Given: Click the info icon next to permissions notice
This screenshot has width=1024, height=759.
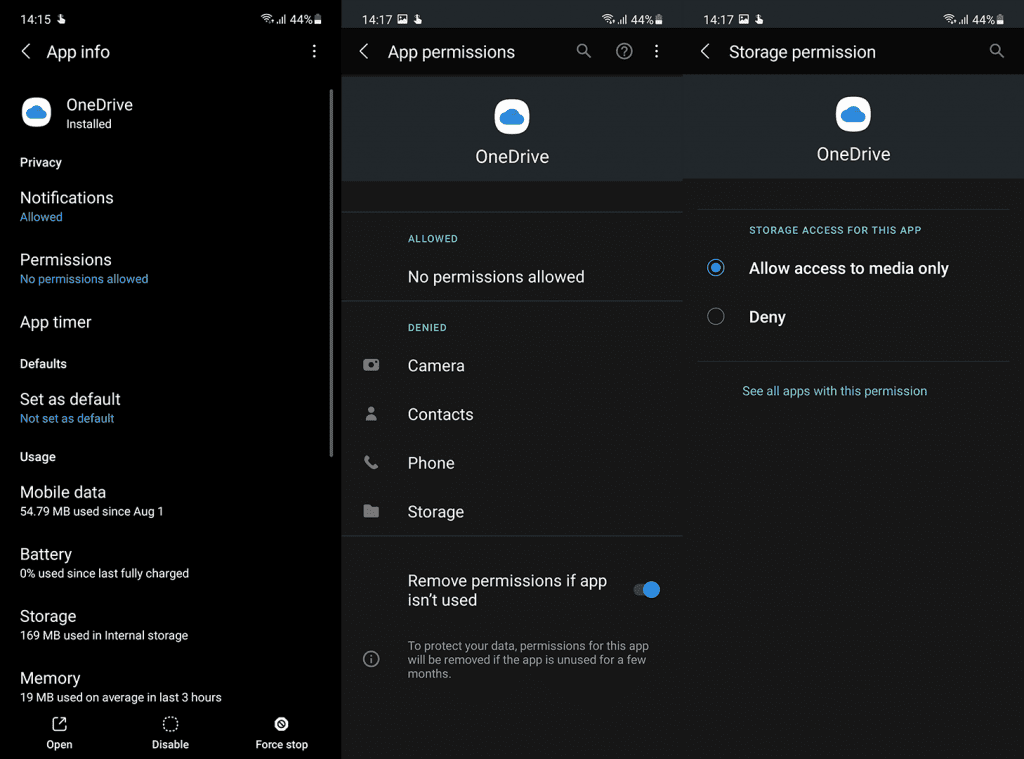Looking at the screenshot, I should pyautogui.click(x=371, y=659).
